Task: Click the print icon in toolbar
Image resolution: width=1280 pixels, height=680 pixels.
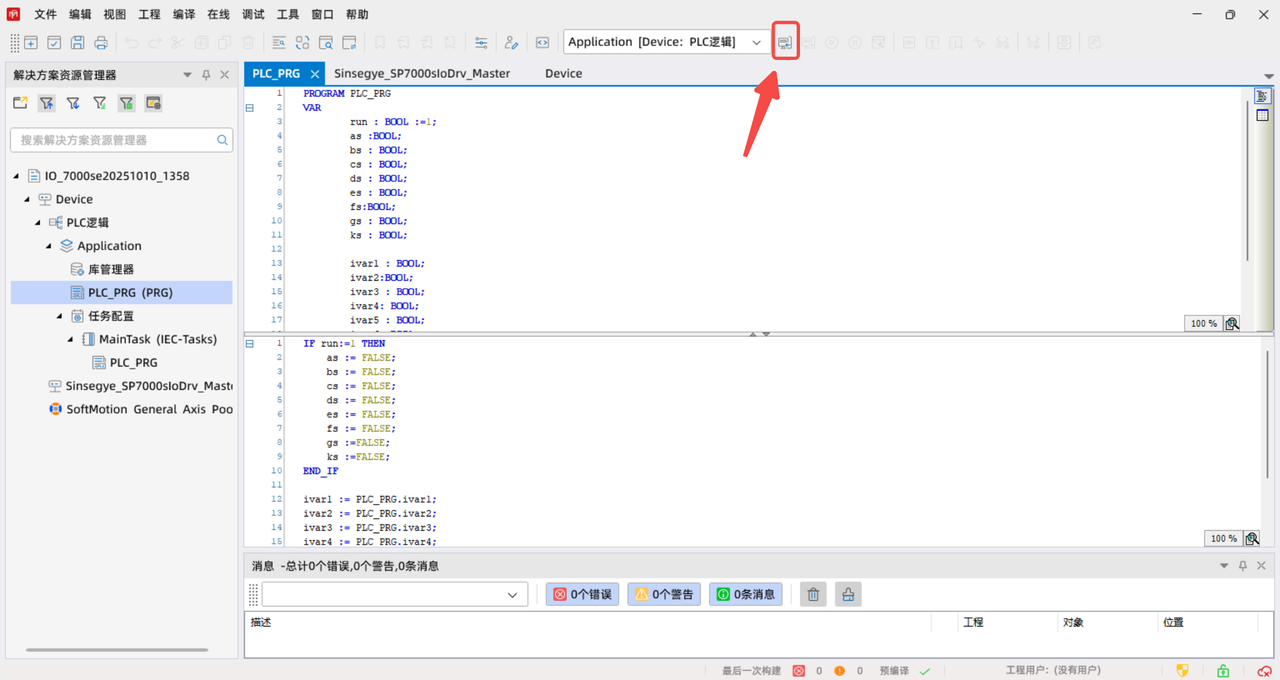Action: [101, 43]
